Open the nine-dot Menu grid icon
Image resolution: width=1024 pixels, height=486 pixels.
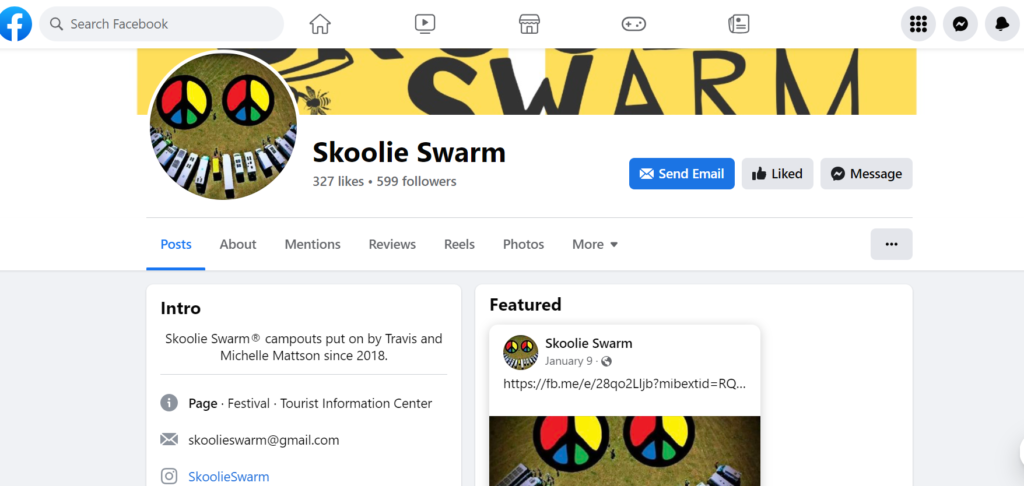tap(918, 24)
